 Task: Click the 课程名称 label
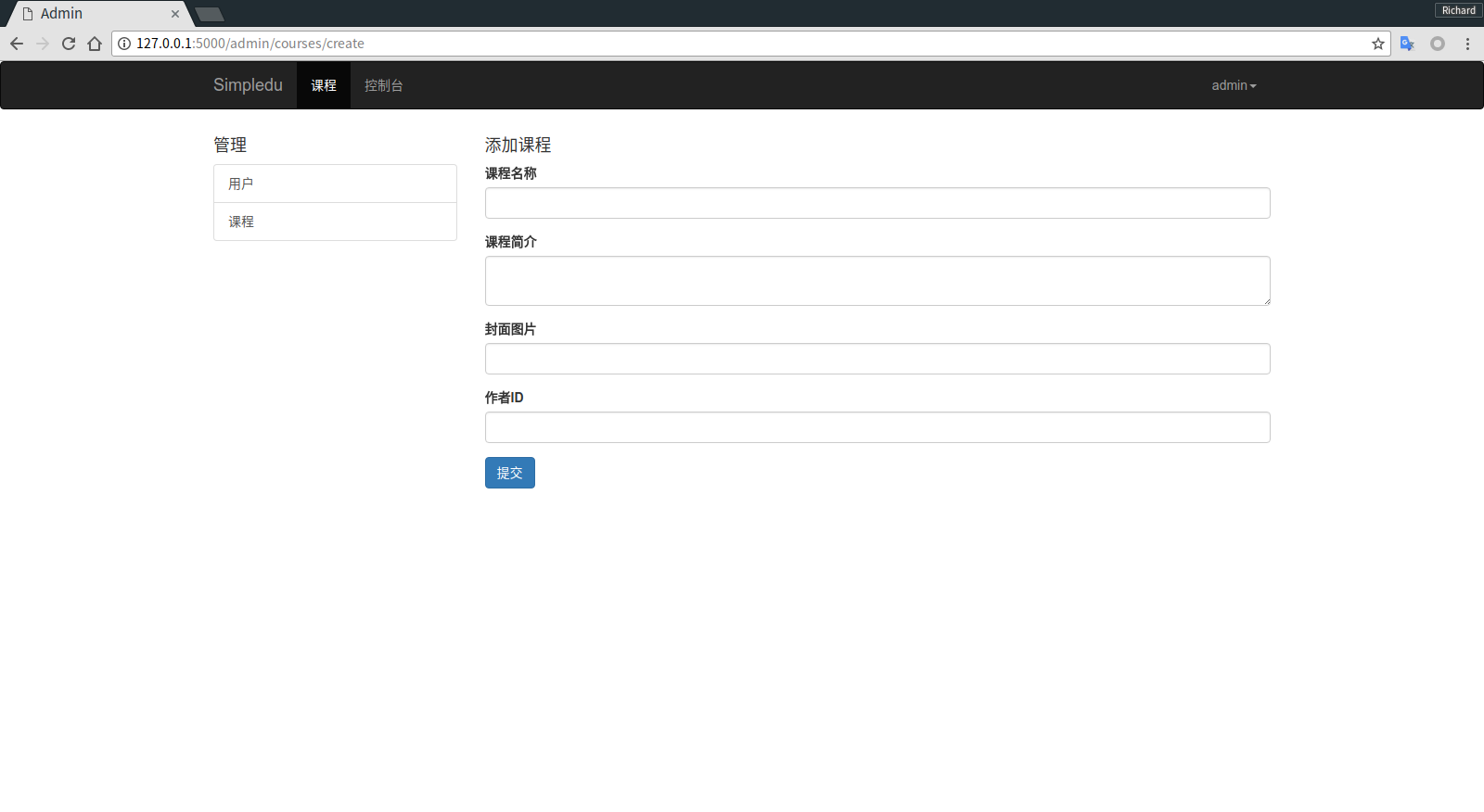(511, 173)
